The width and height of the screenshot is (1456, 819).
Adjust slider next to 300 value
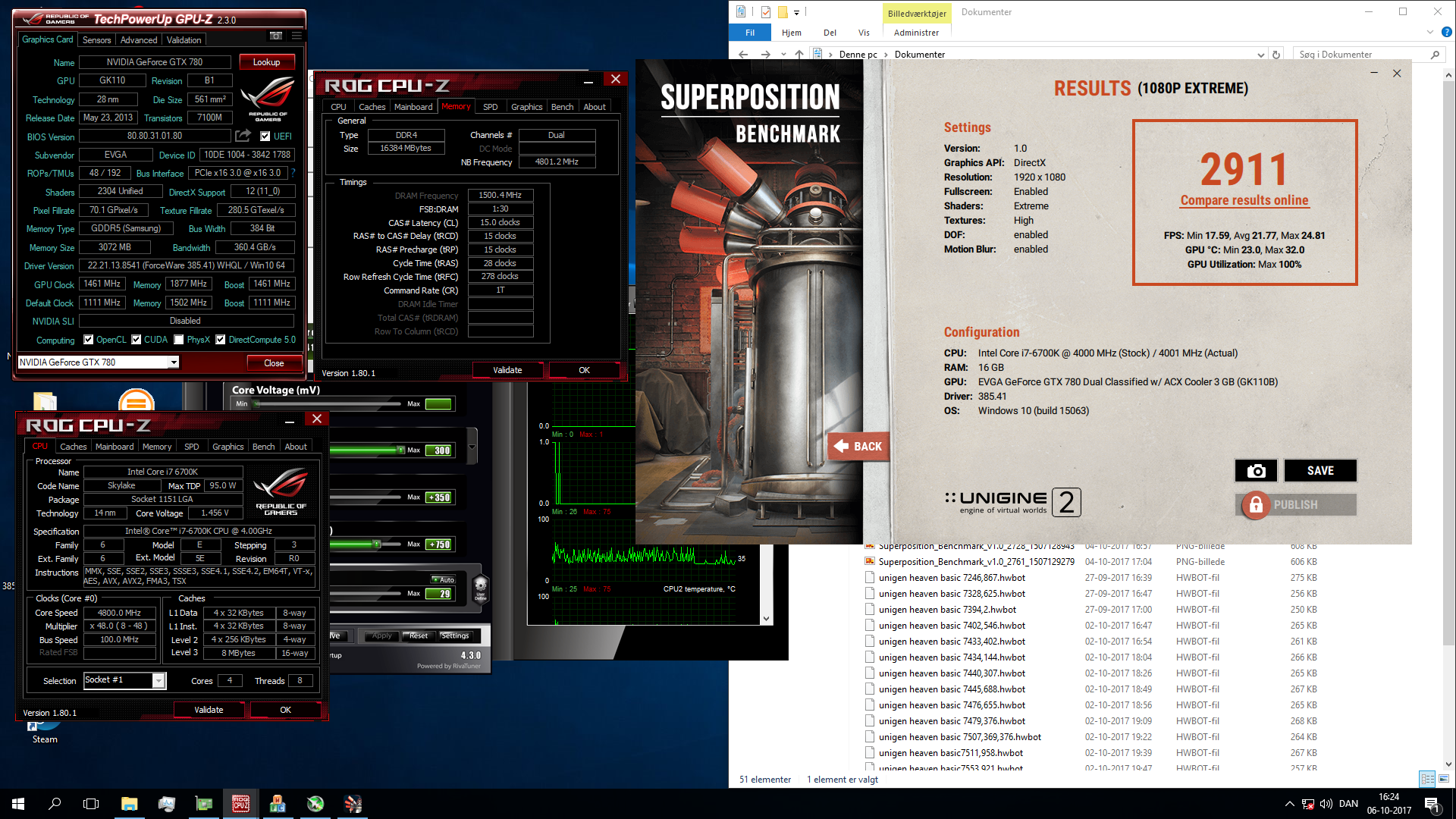(366, 450)
